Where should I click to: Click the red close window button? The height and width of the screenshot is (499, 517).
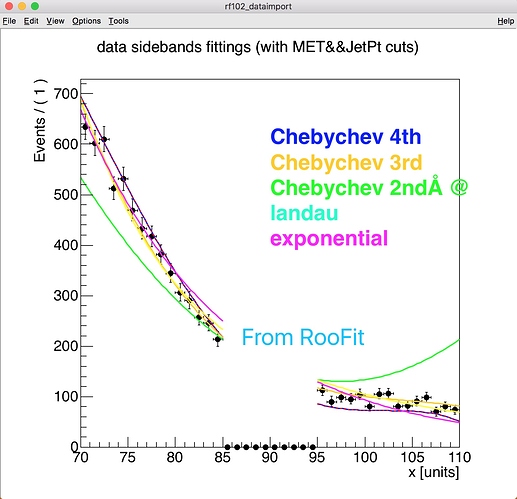9,6
